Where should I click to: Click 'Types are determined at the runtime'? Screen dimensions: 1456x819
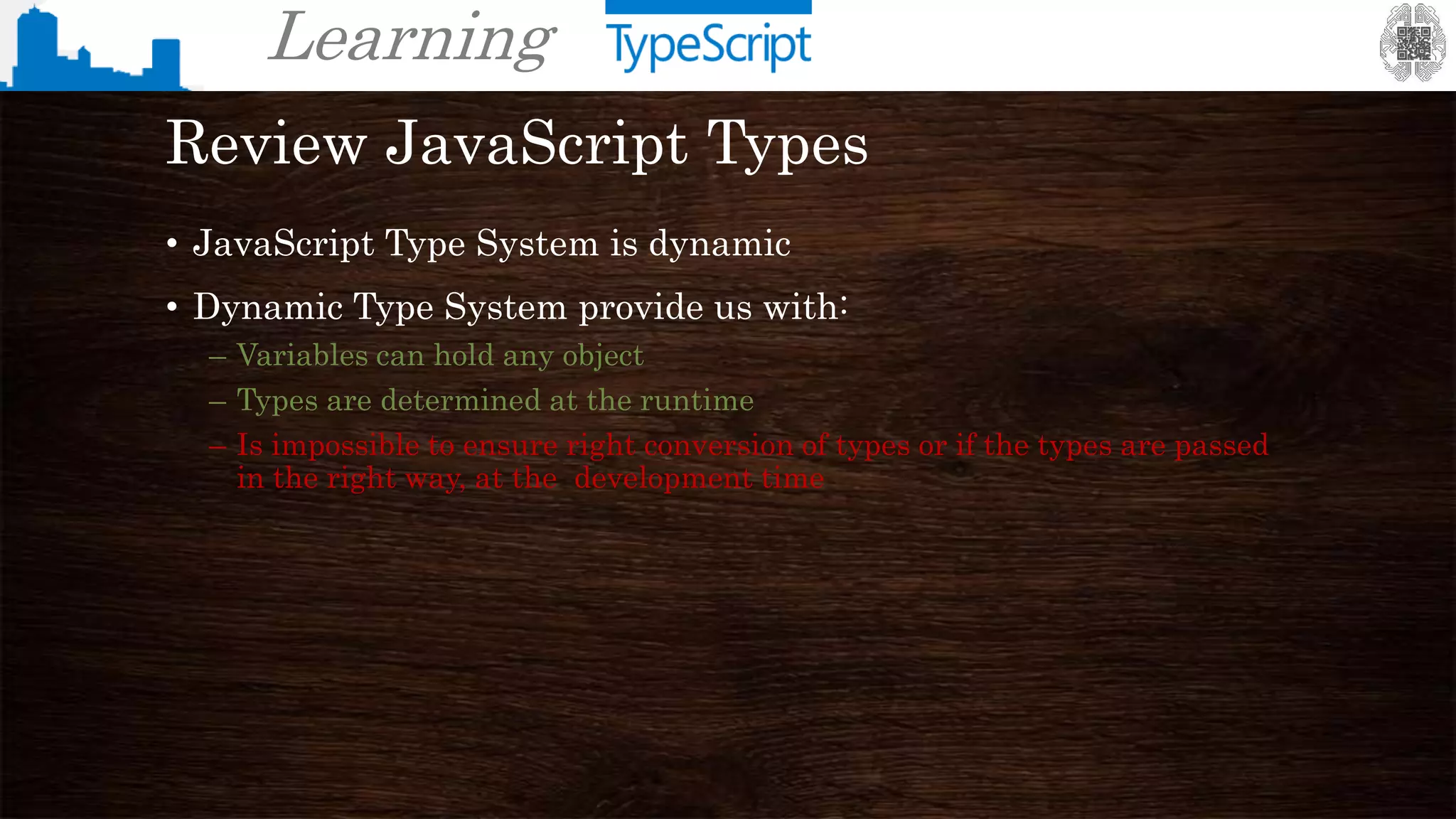[495, 400]
